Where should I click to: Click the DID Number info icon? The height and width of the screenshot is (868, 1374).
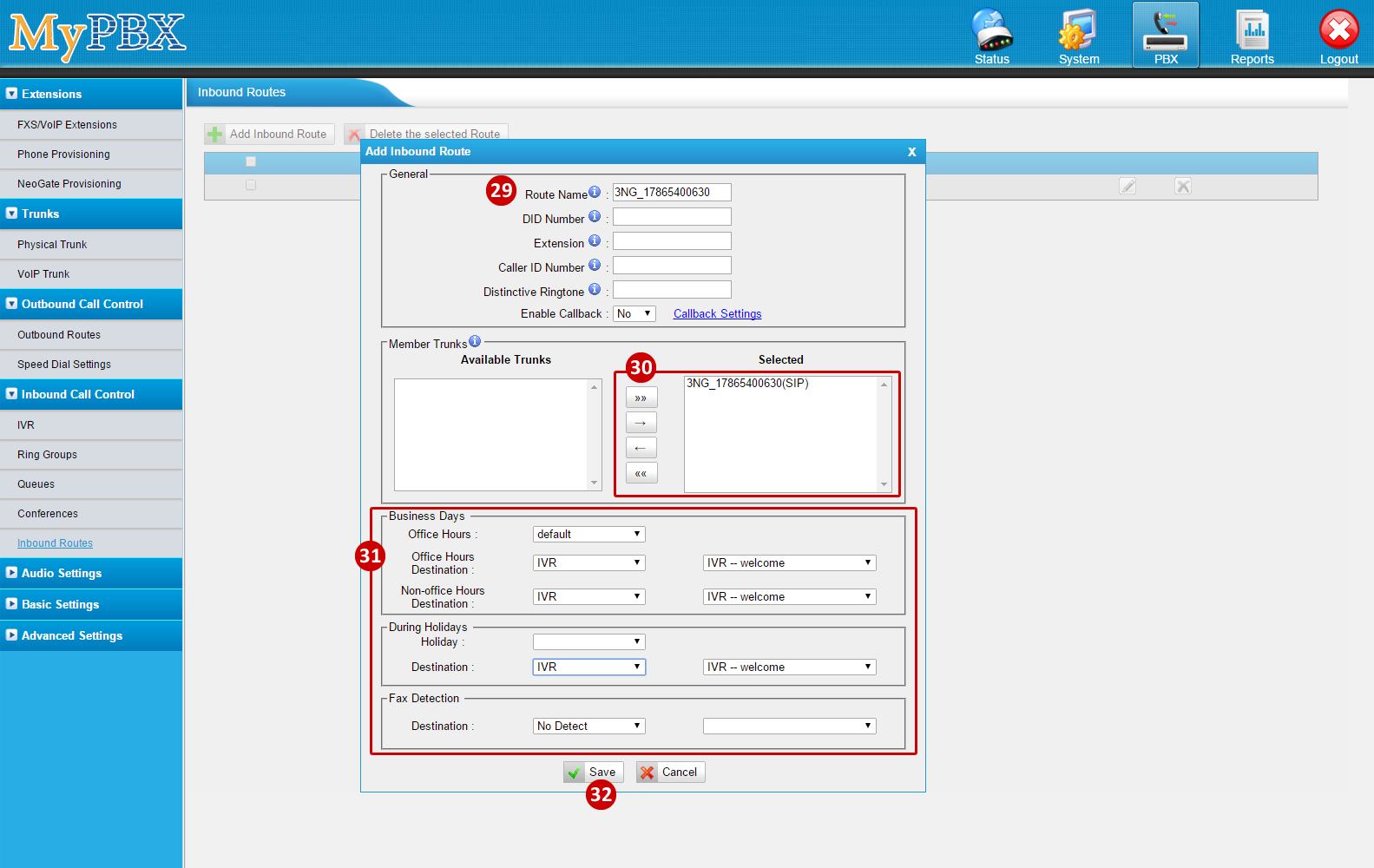click(x=595, y=217)
